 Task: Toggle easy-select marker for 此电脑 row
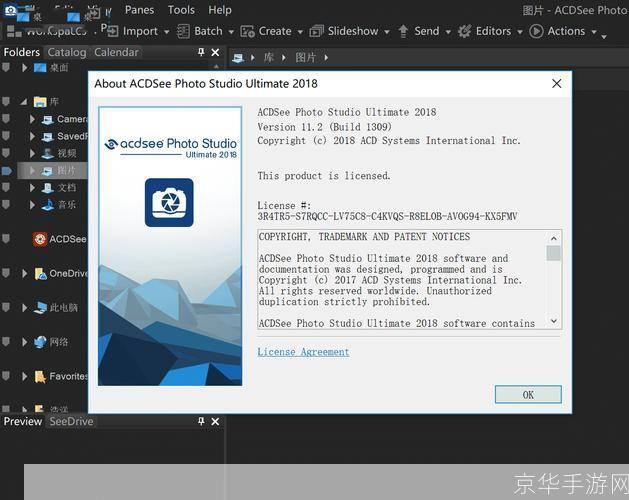point(6,307)
